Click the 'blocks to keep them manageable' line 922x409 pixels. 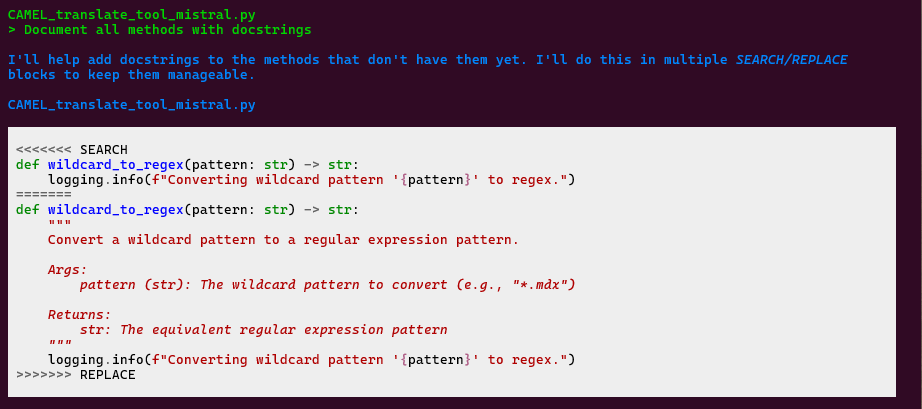coord(131,75)
